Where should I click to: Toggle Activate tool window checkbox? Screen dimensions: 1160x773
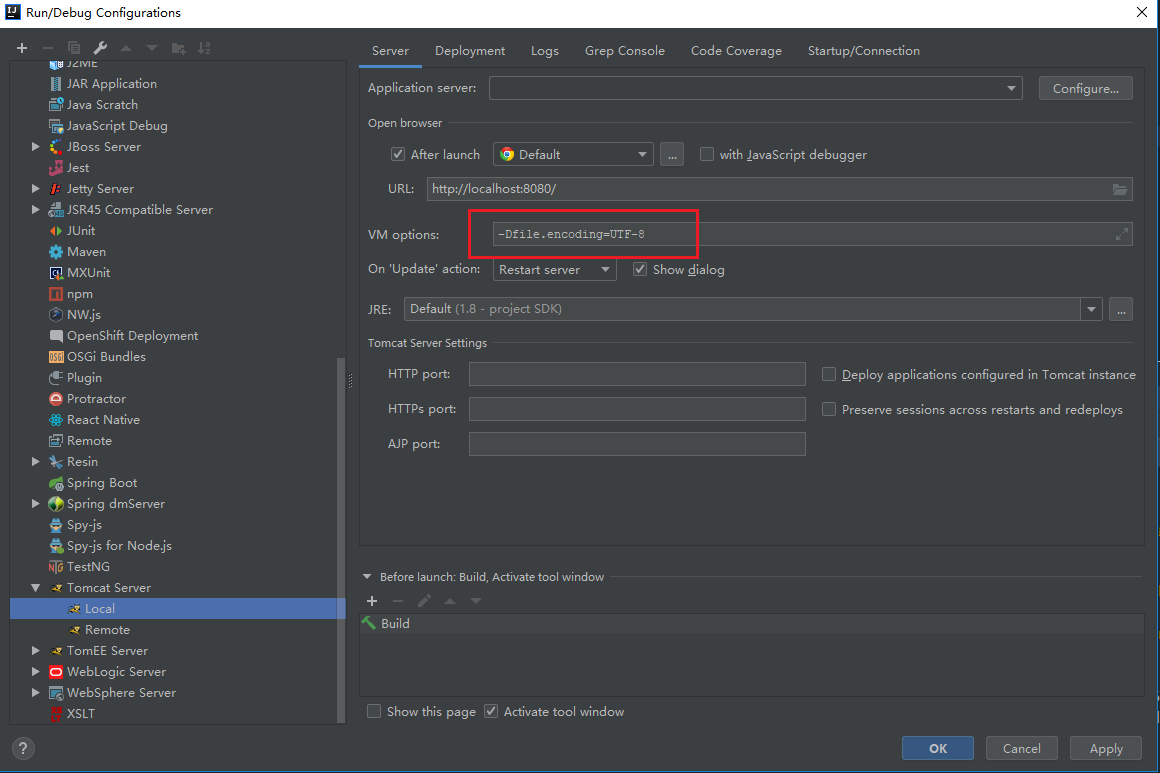[x=491, y=712]
